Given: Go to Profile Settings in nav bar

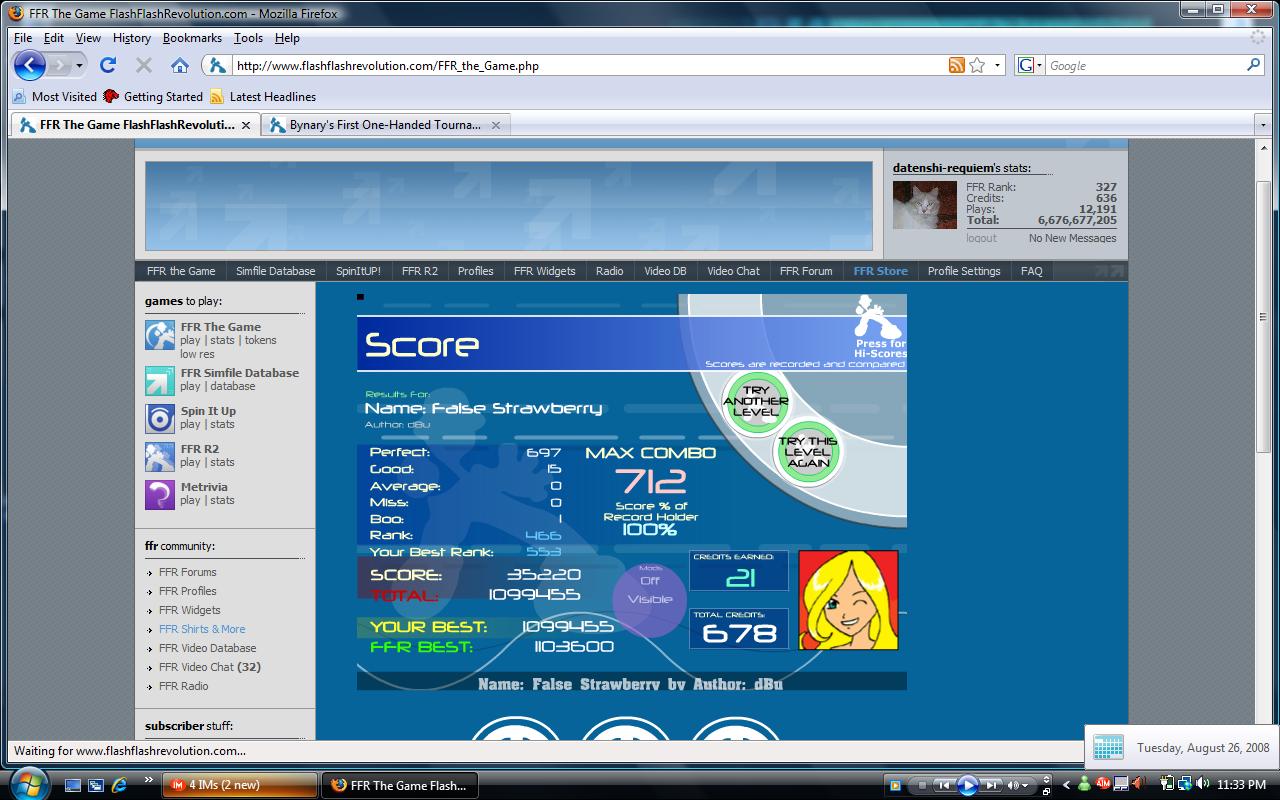Looking at the screenshot, I should coord(964,271).
